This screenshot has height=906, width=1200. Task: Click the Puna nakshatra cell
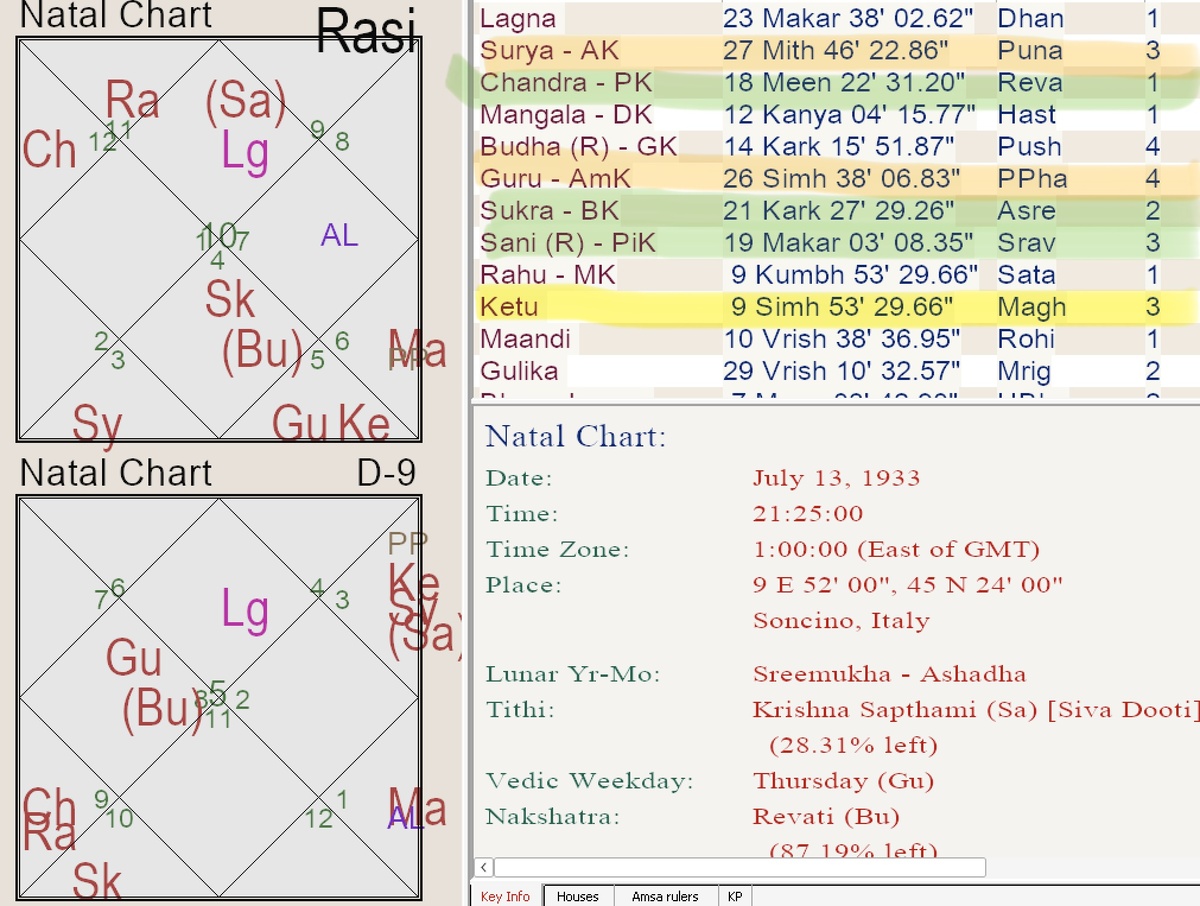click(x=1030, y=50)
